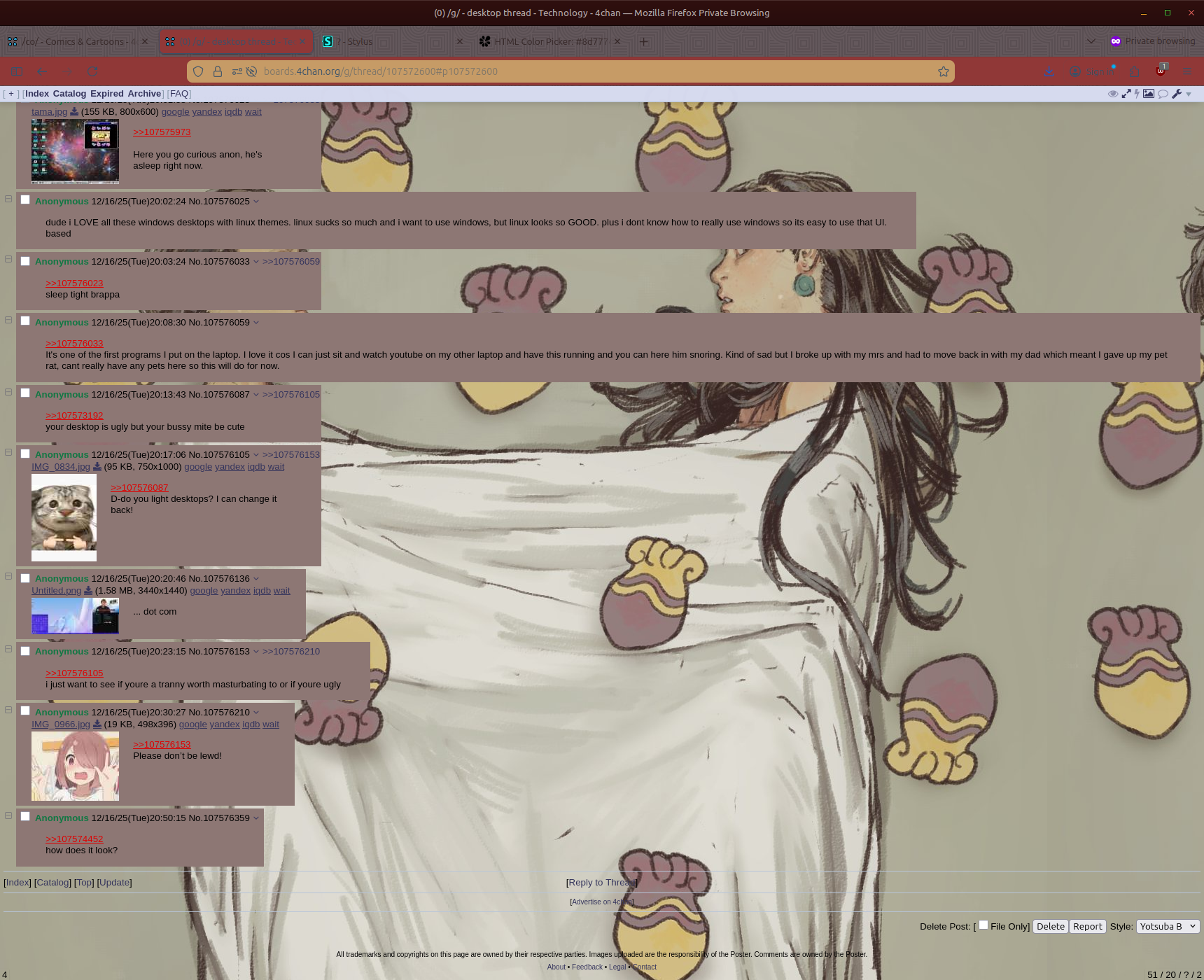Open post menu arrow for No.107576025
The height and width of the screenshot is (980, 1204).
coord(256,202)
